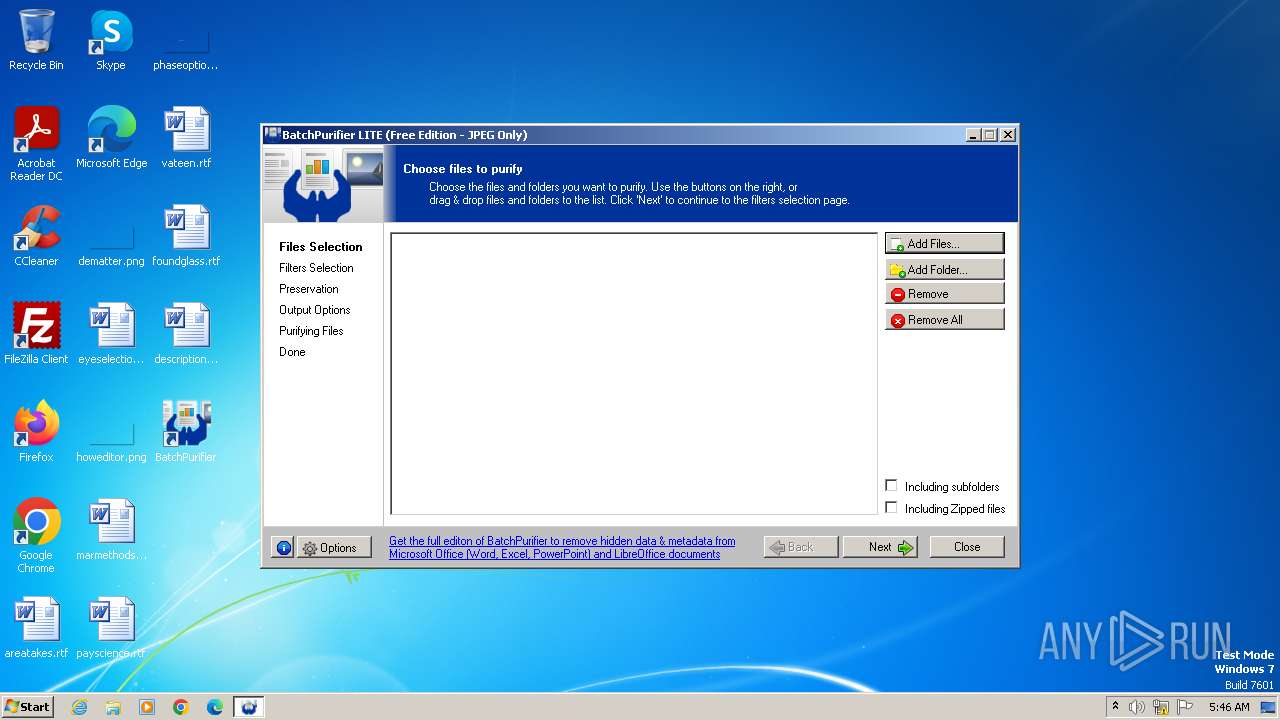Open the FileZilla Client shortcut
Viewport: 1280px width, 720px height.
[x=36, y=334]
